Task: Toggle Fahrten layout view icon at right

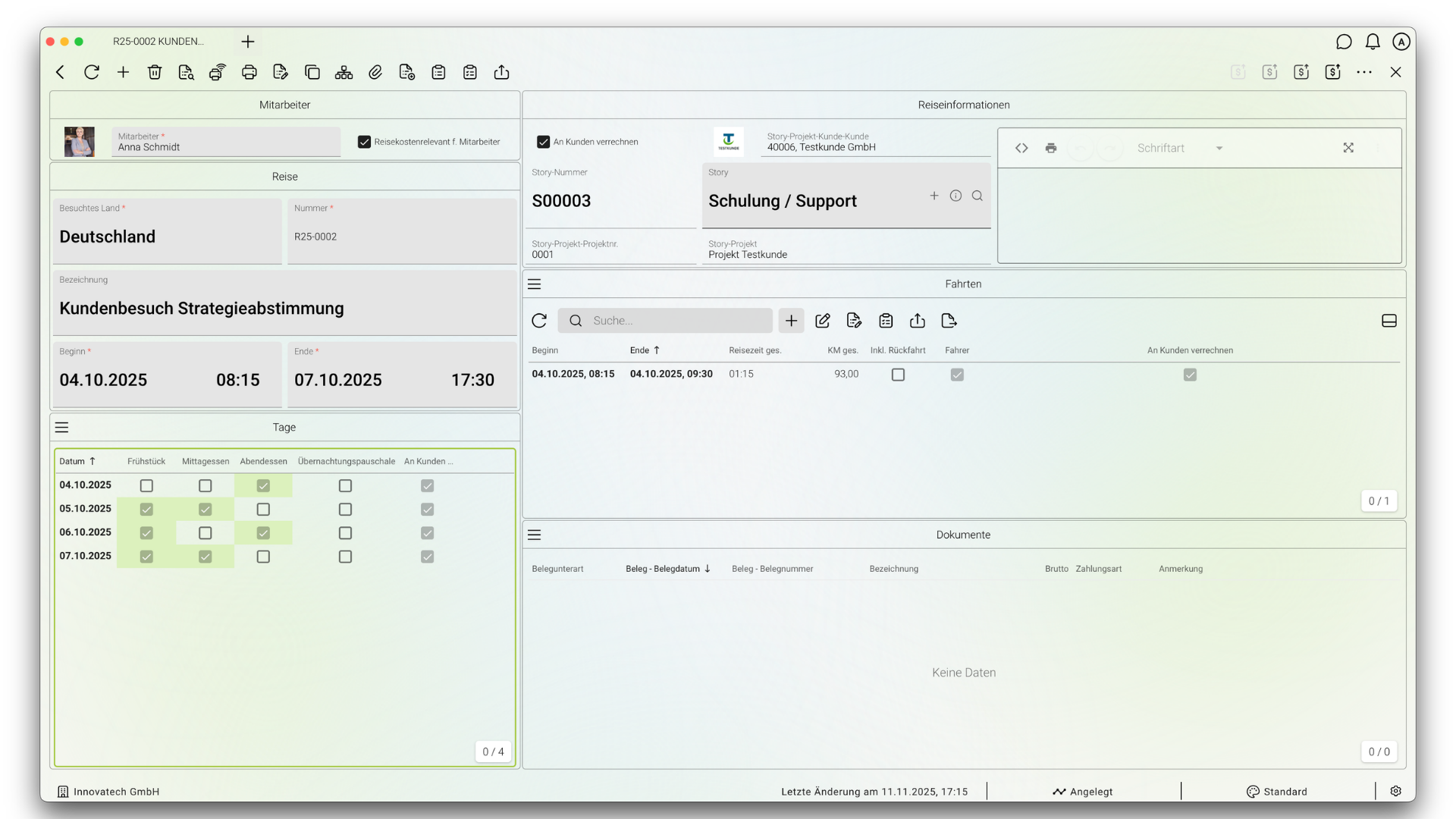Action: (1389, 321)
